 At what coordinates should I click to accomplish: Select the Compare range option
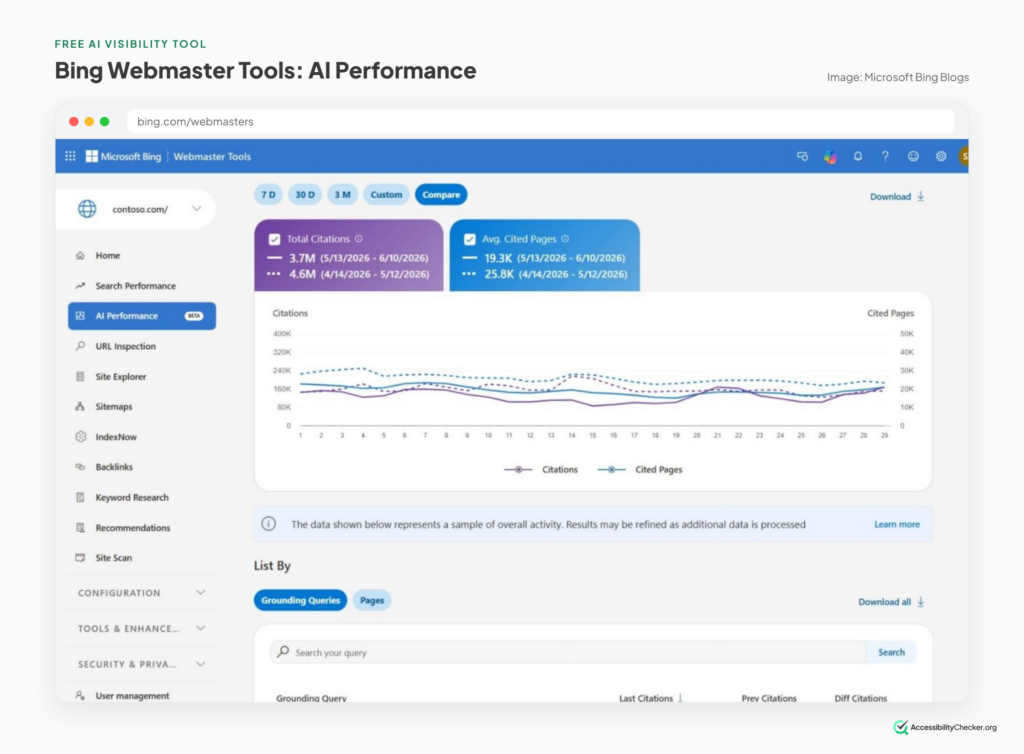pyautogui.click(x=441, y=195)
